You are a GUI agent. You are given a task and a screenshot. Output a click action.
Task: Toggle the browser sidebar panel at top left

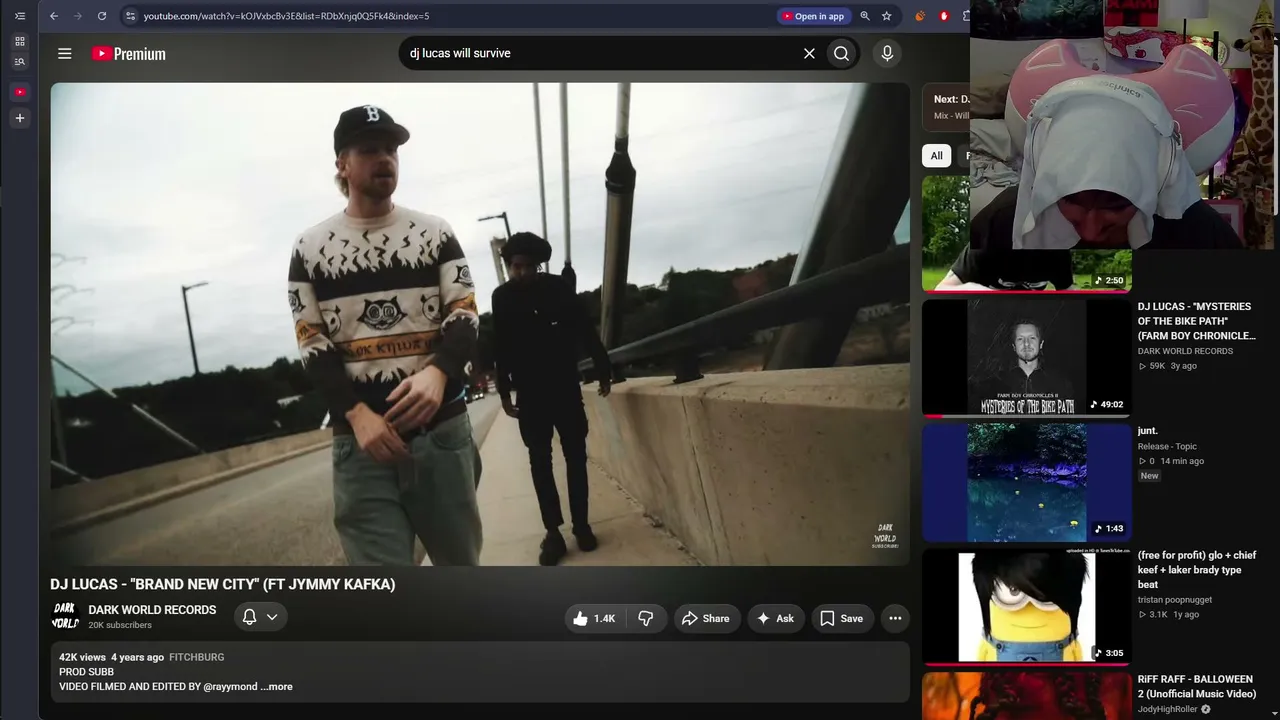coord(20,16)
